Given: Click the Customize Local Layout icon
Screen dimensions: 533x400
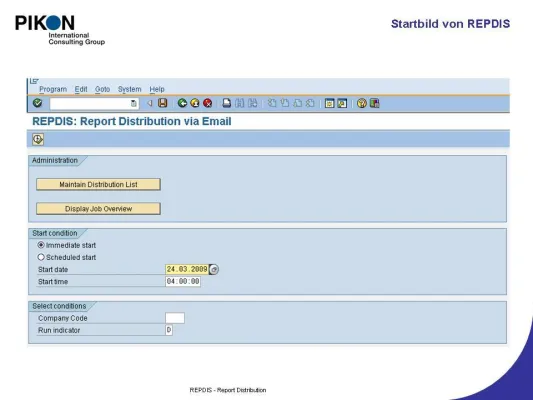Looking at the screenshot, I should 374,103.
